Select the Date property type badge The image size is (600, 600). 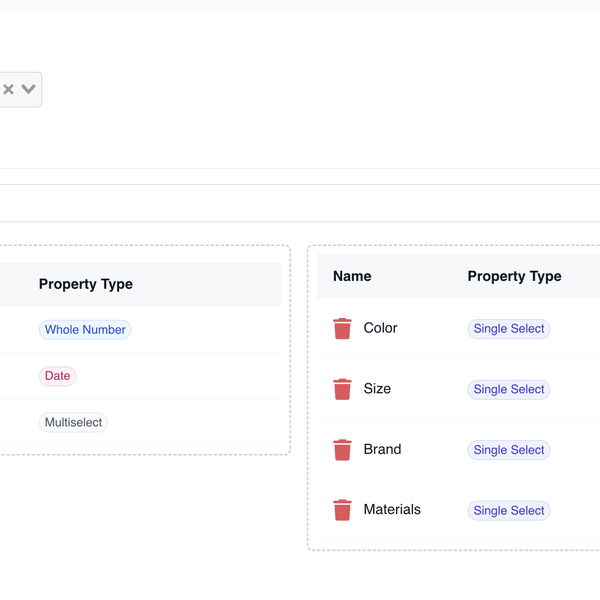click(x=57, y=376)
